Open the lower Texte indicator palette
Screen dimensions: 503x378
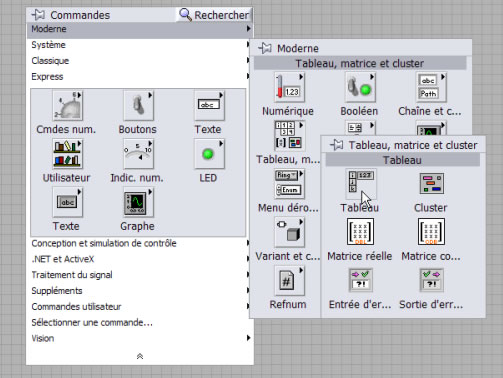point(68,202)
